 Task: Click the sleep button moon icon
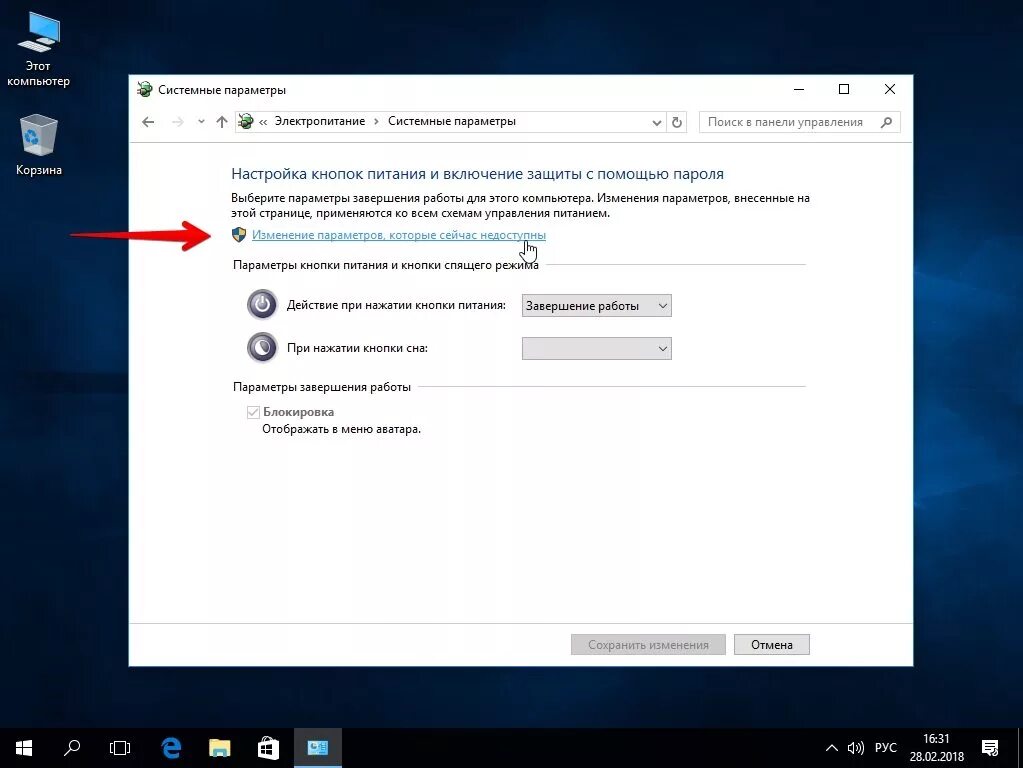(262, 348)
